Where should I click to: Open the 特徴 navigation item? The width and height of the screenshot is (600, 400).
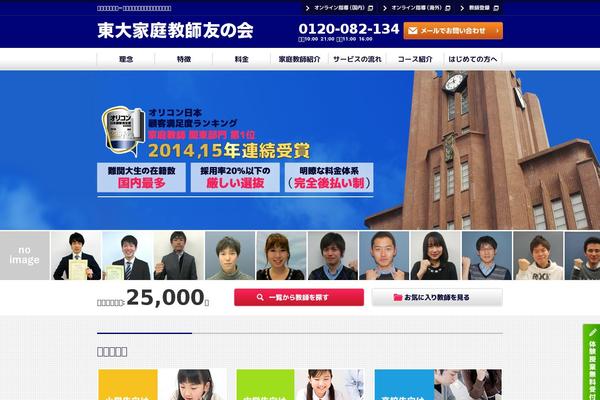(x=184, y=59)
